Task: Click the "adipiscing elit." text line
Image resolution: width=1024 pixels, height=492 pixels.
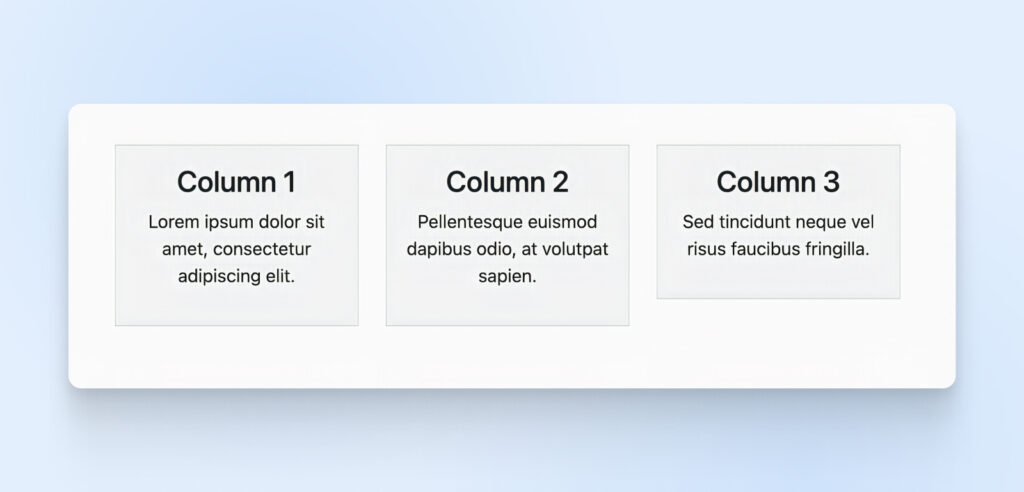Action: click(236, 276)
